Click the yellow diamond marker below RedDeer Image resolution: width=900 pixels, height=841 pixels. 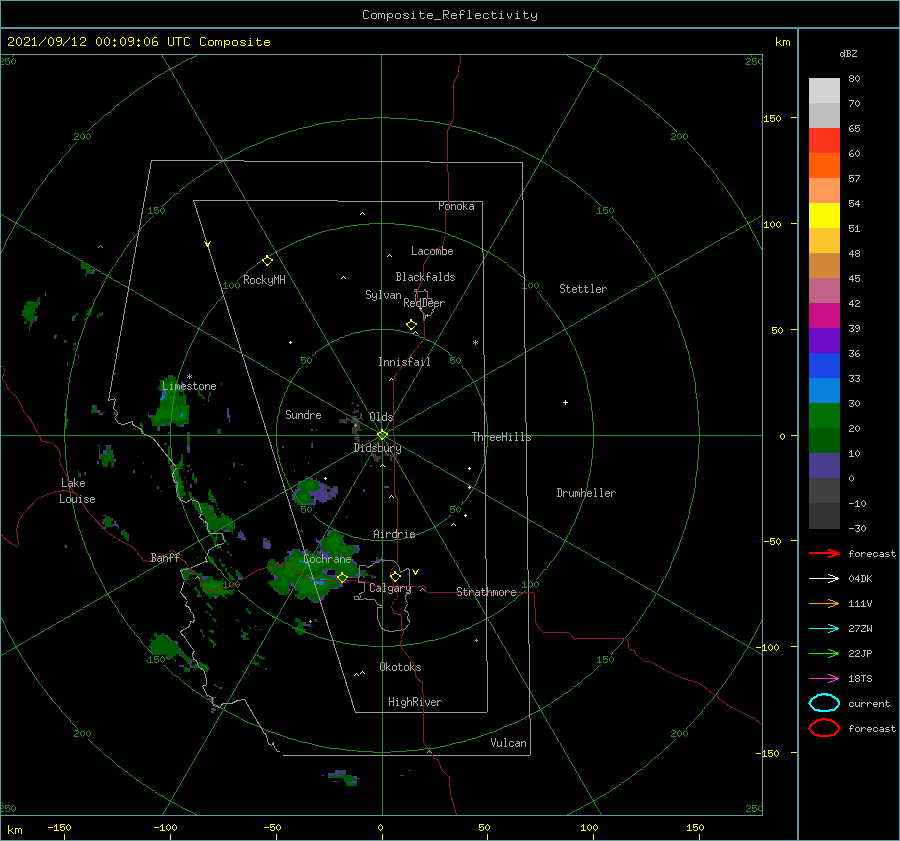click(412, 325)
